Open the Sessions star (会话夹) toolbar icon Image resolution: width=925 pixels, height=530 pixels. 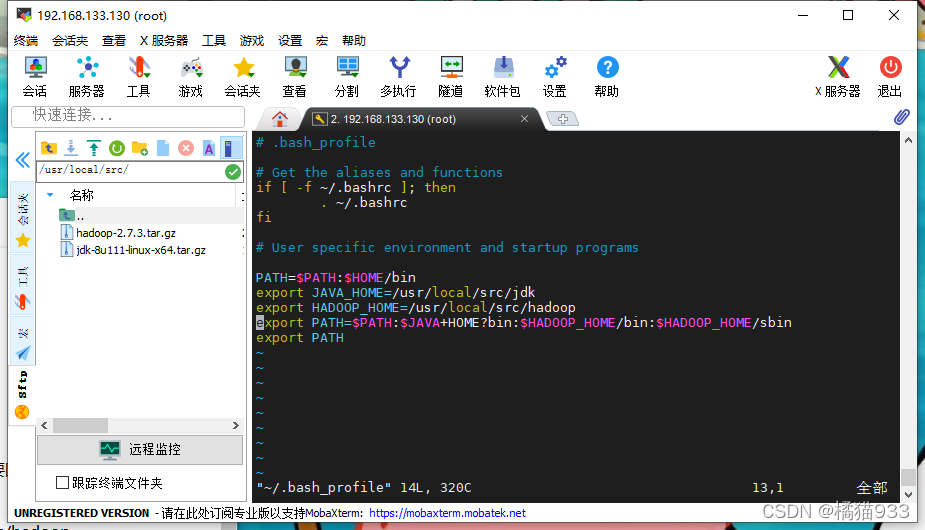242,77
